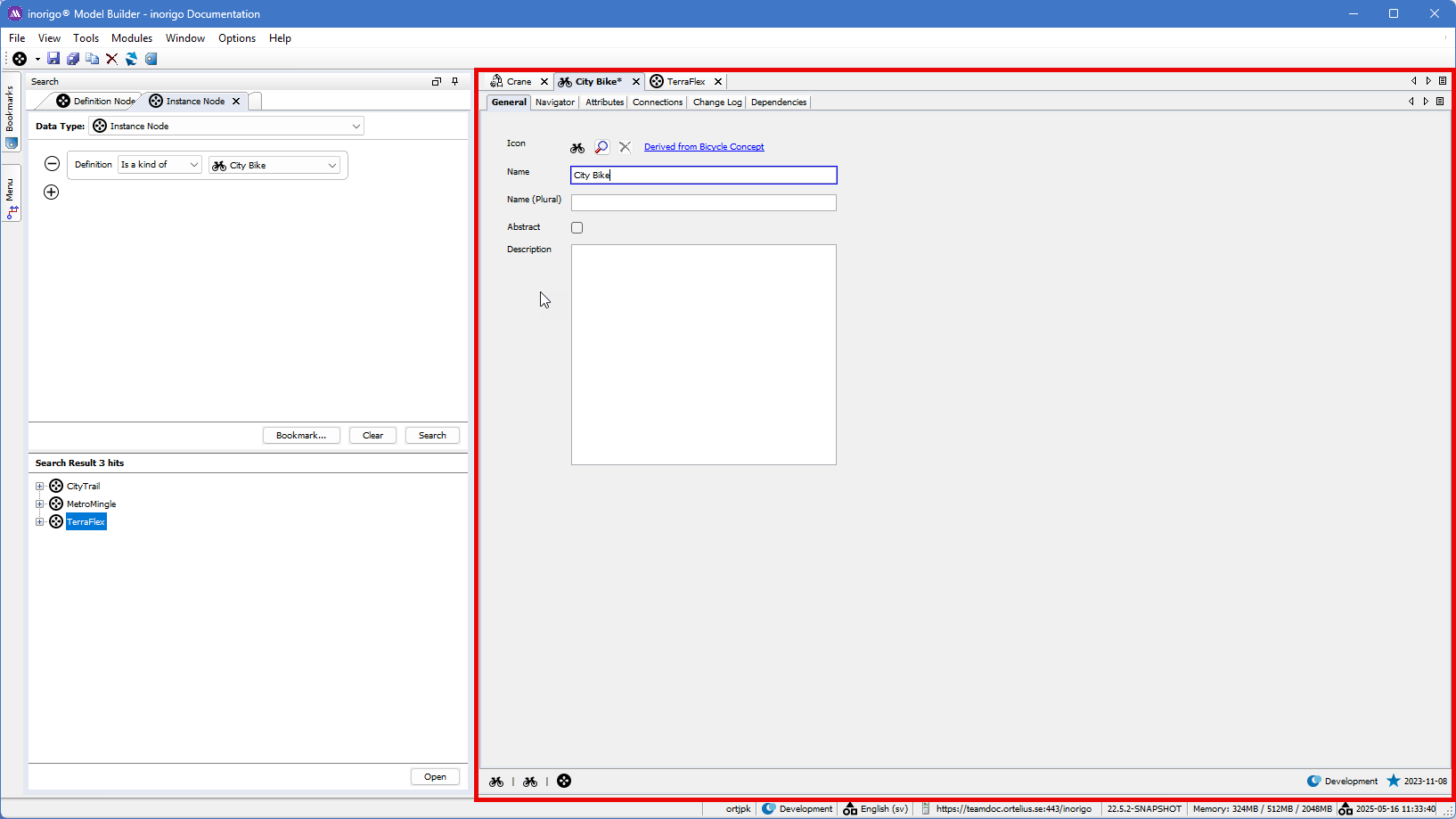This screenshot has width=1456, height=819.
Task: Click the red X delete toolbar icon
Action: [111, 59]
